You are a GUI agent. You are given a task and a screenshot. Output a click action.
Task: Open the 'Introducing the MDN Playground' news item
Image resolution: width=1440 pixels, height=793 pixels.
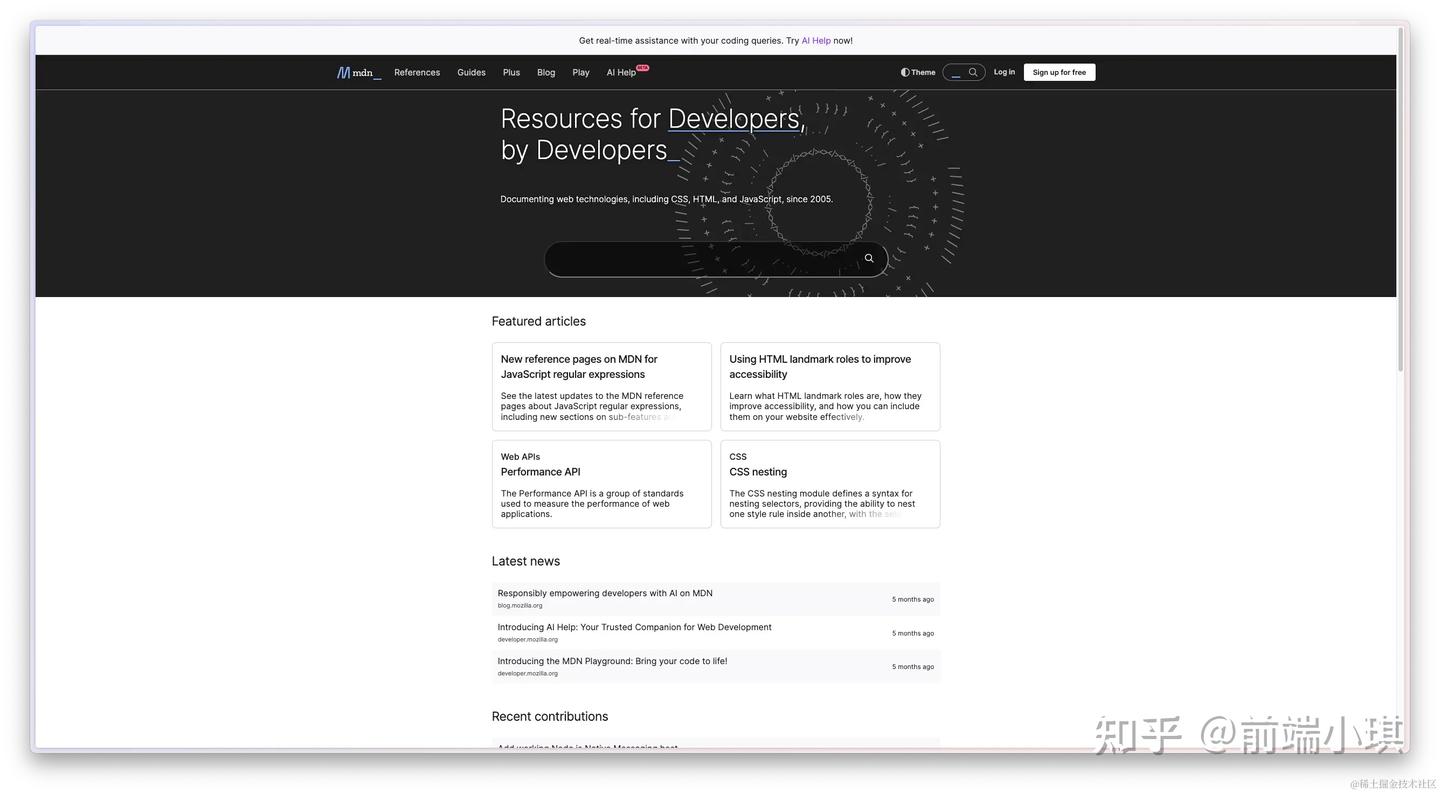pyautogui.click(x=613, y=661)
